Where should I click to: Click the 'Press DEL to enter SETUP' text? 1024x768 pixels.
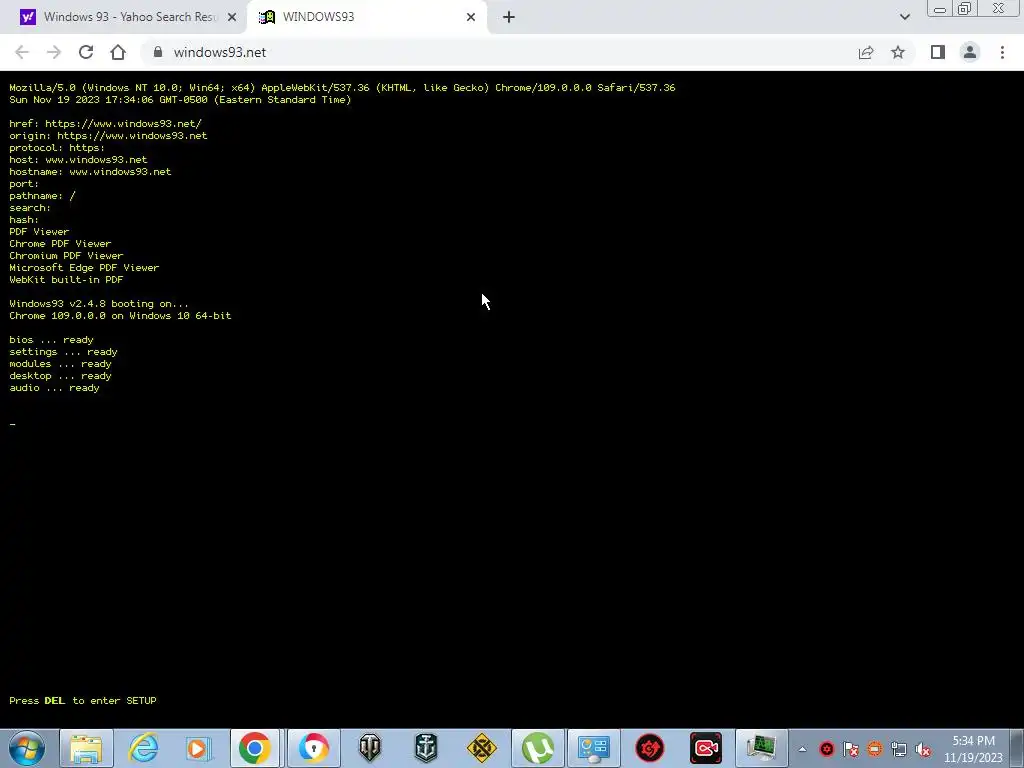pyautogui.click(x=83, y=700)
